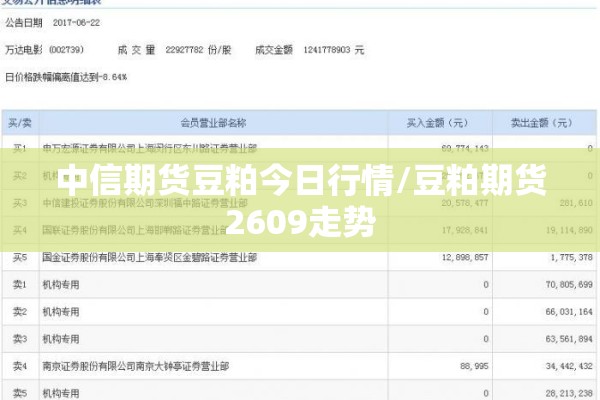600x400 pixels.
Task: Click the 买3 row label
Action: [x=20, y=202]
